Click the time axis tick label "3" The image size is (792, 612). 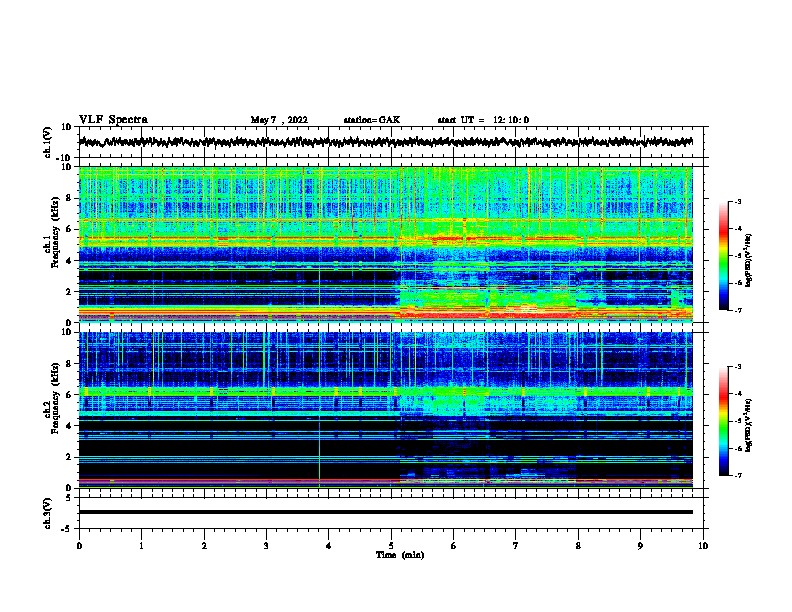click(266, 546)
